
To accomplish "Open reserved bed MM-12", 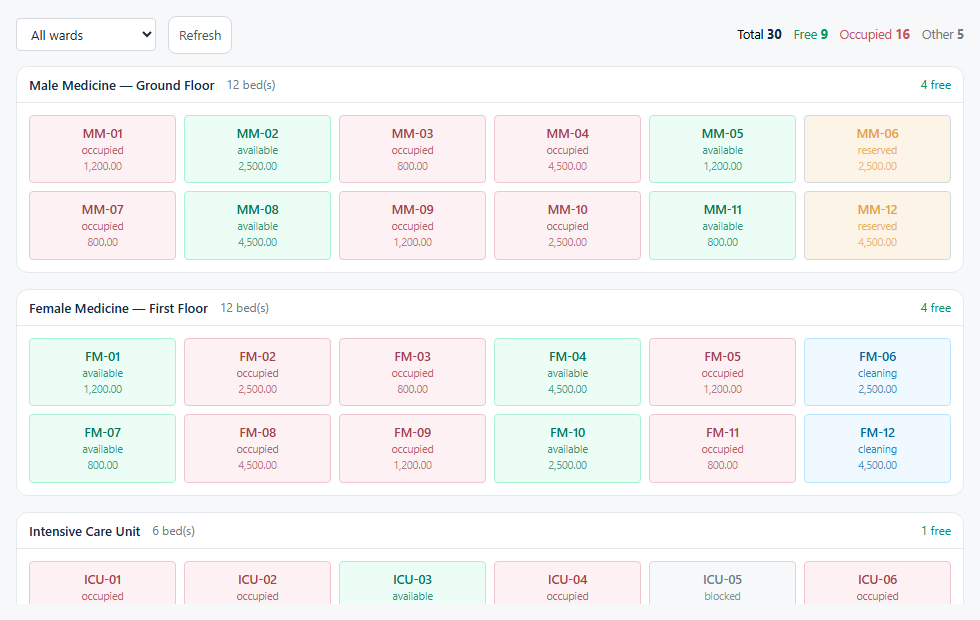I will tap(878, 225).
